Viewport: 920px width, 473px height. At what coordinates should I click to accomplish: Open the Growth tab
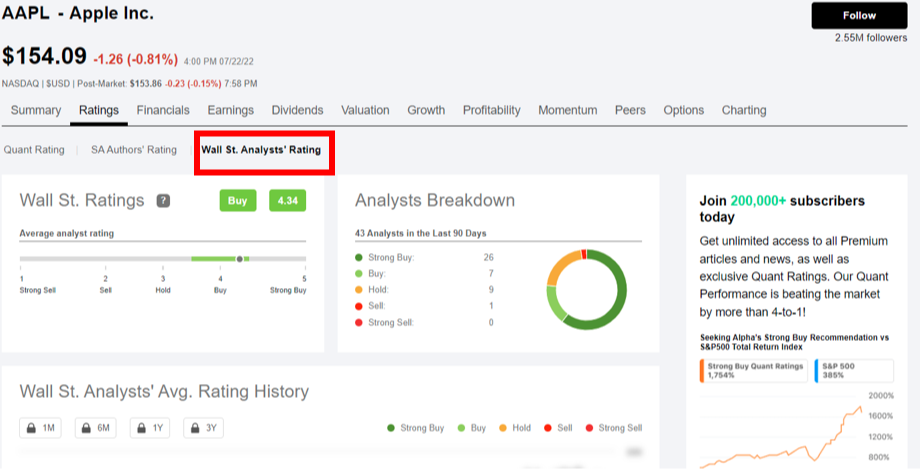tap(426, 110)
